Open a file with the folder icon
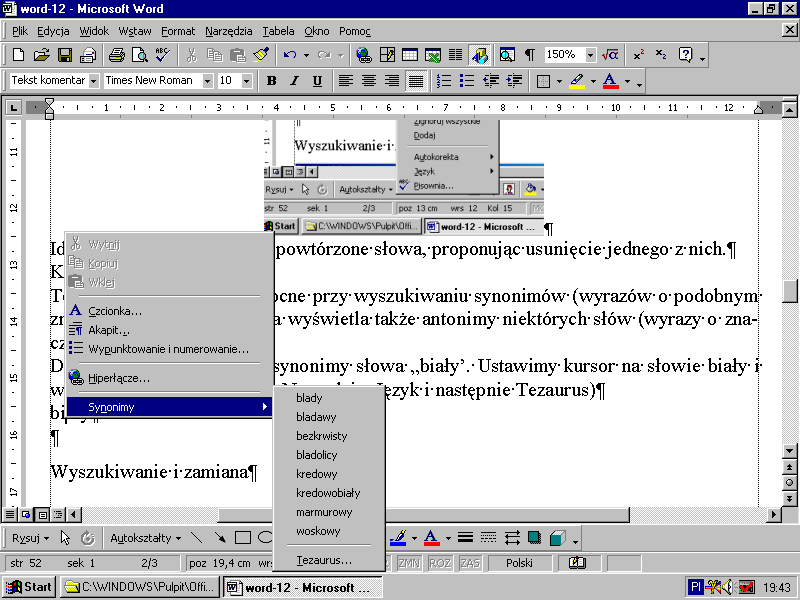 coord(41,55)
